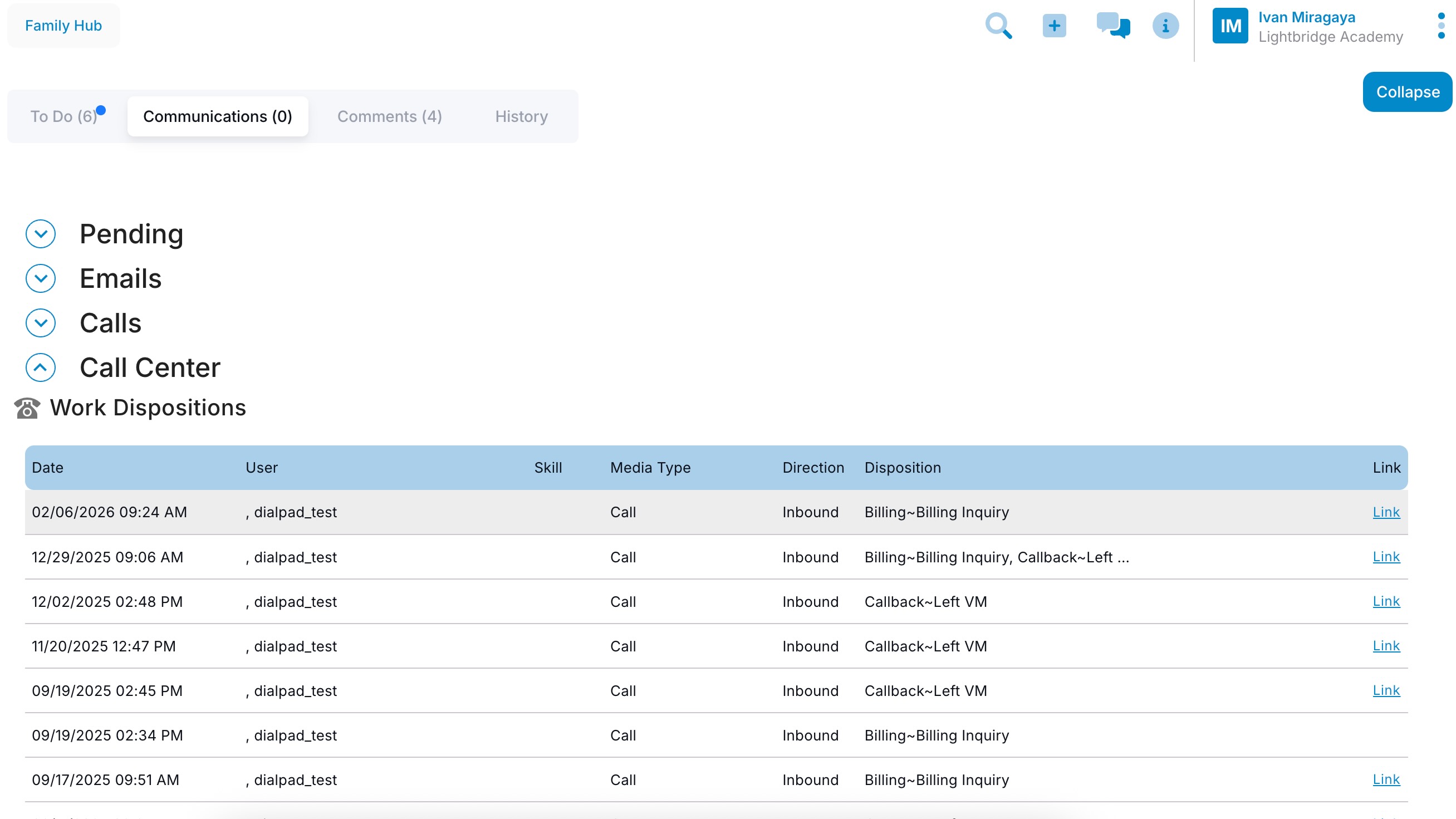This screenshot has width=1456, height=819.
Task: Open the chat messages icon
Action: click(1113, 26)
